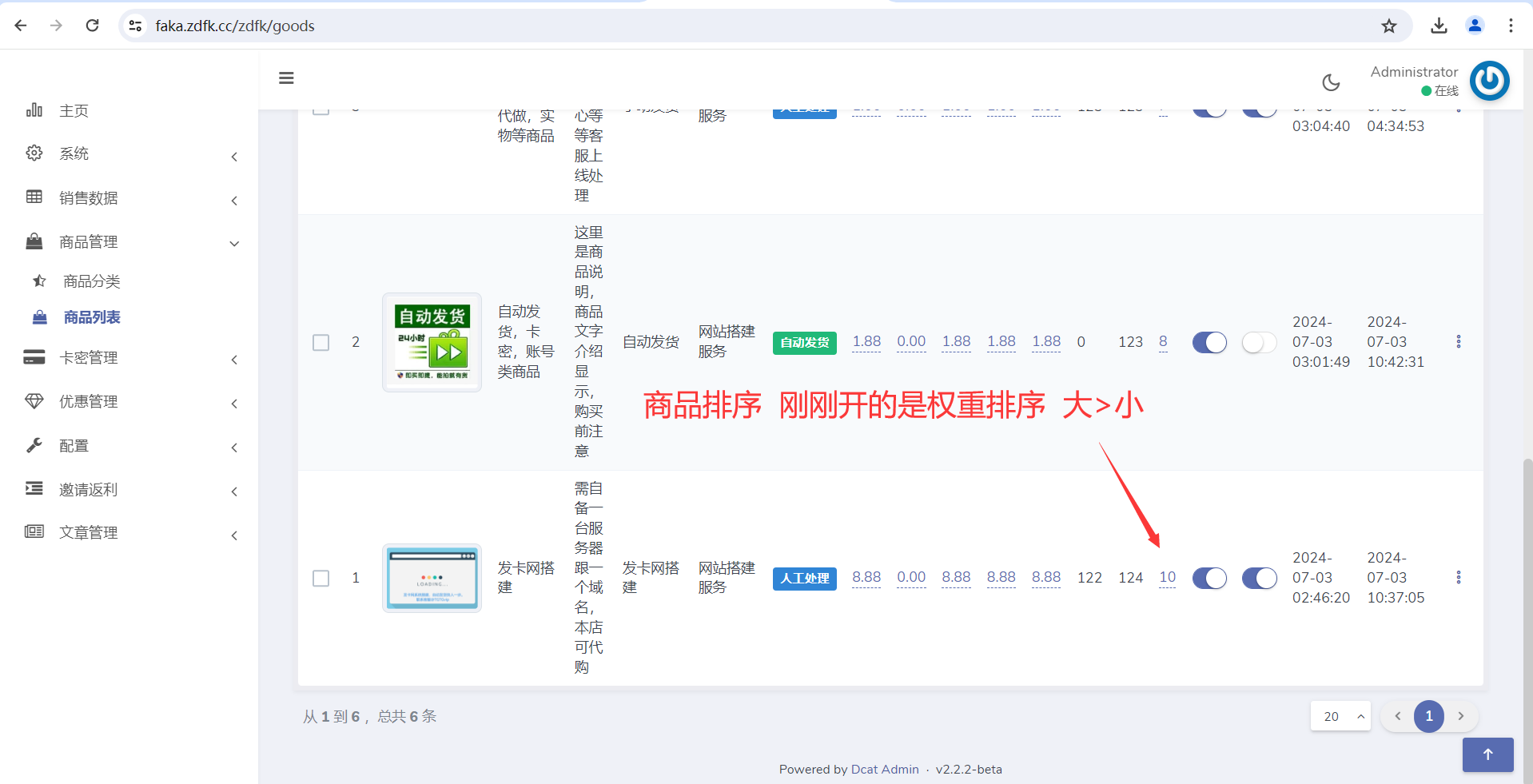Open 文章管理 sidebar menu label

(x=89, y=532)
